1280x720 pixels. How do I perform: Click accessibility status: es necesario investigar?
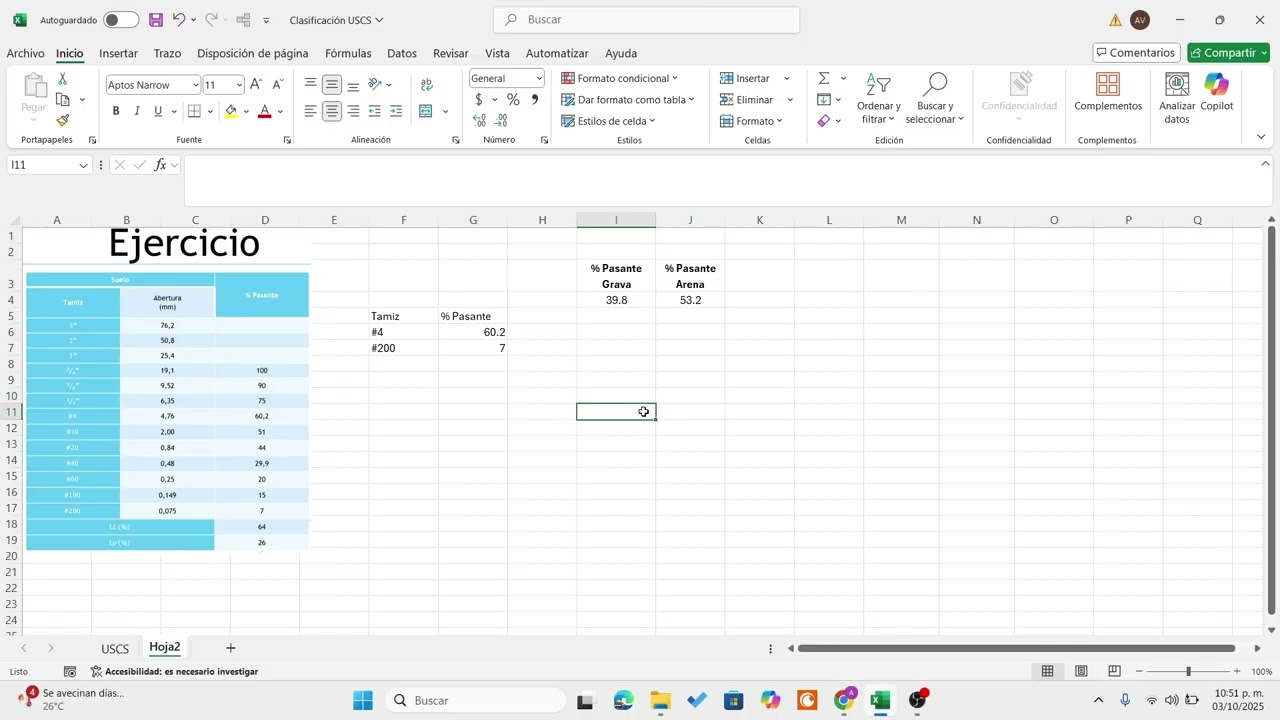(175, 672)
